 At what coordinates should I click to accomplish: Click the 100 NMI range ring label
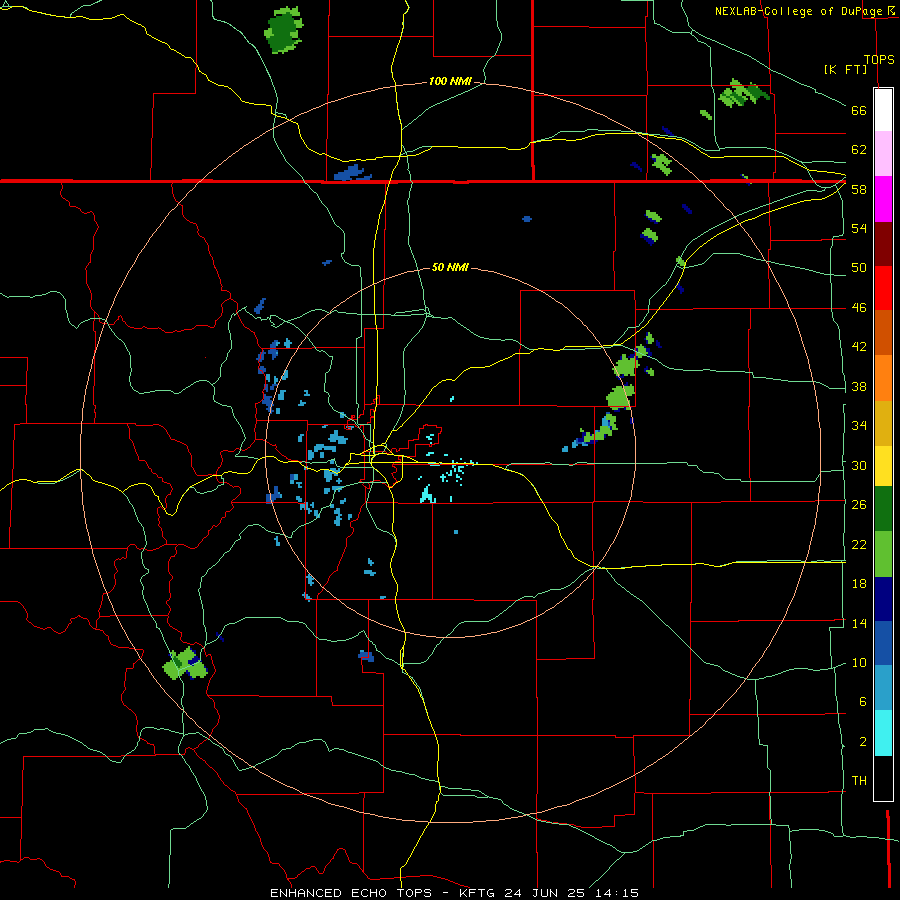(450, 82)
